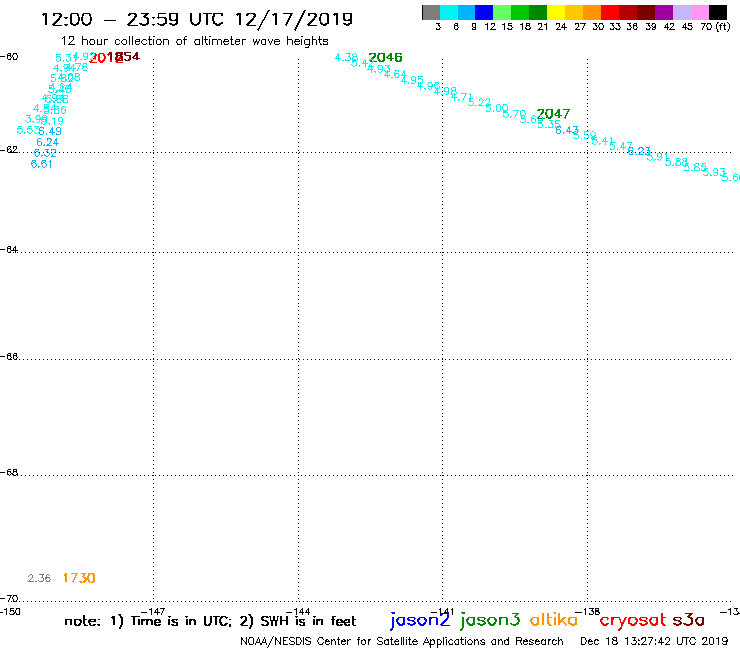The width and height of the screenshot is (740, 650).
Task: Click the '6.32' wave height value
Action: (45, 153)
